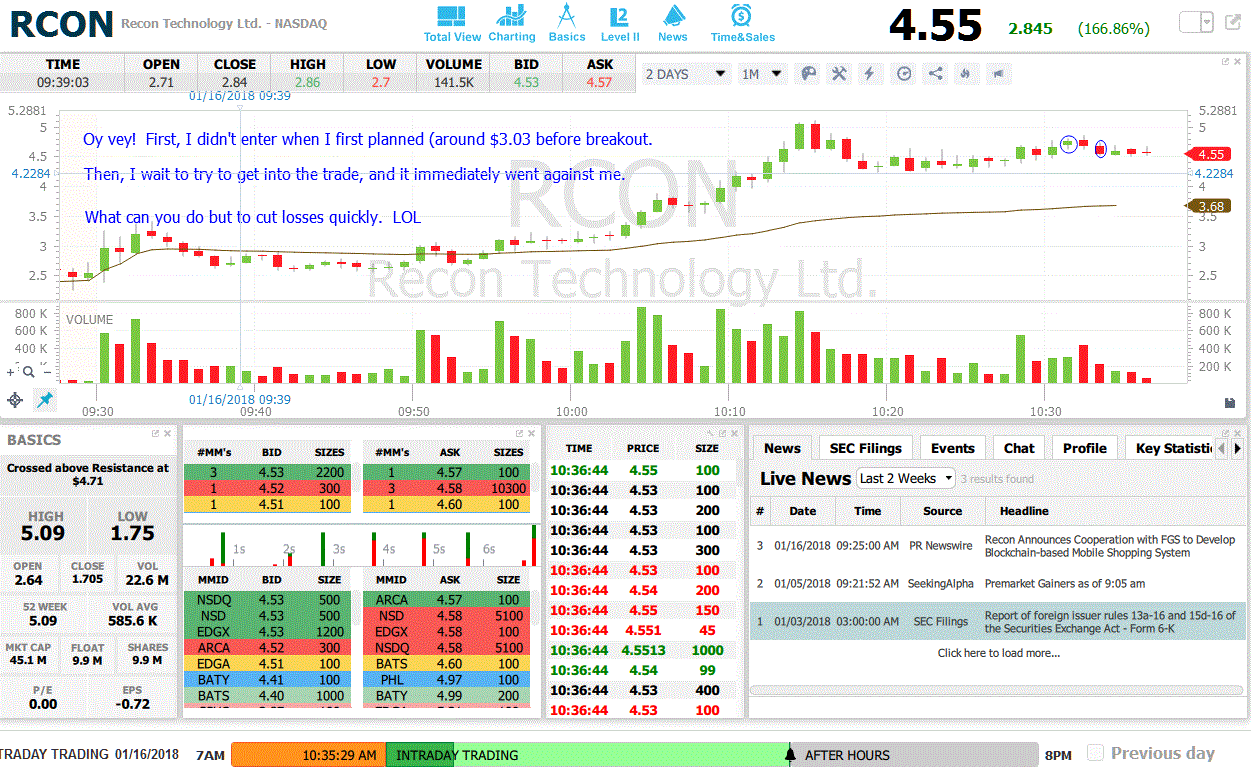The width and height of the screenshot is (1251, 770).
Task: Open the Basics view
Action: (x=567, y=23)
